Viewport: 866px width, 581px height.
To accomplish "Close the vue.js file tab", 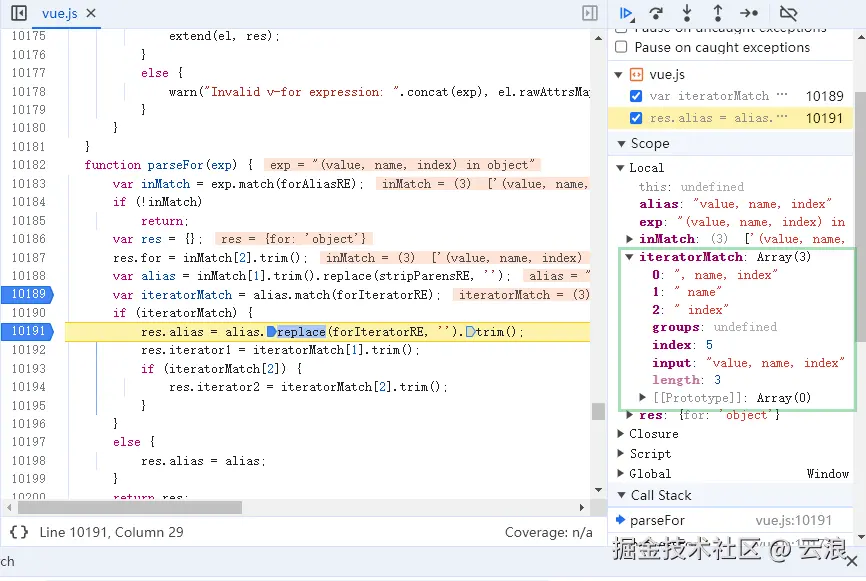I will [x=91, y=13].
